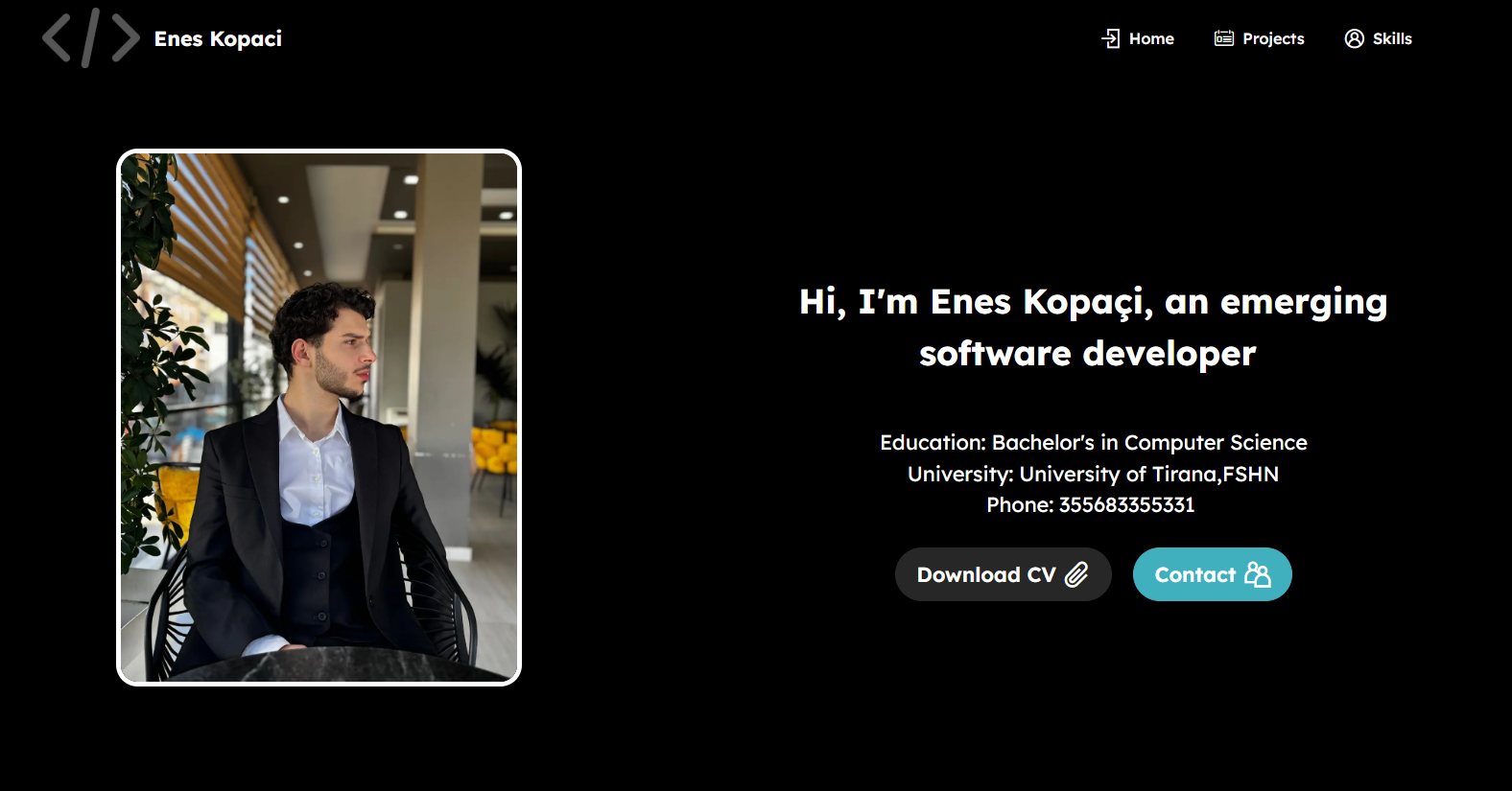Click the code brackets logo icon
This screenshot has width=1512, height=791.
[x=90, y=38]
